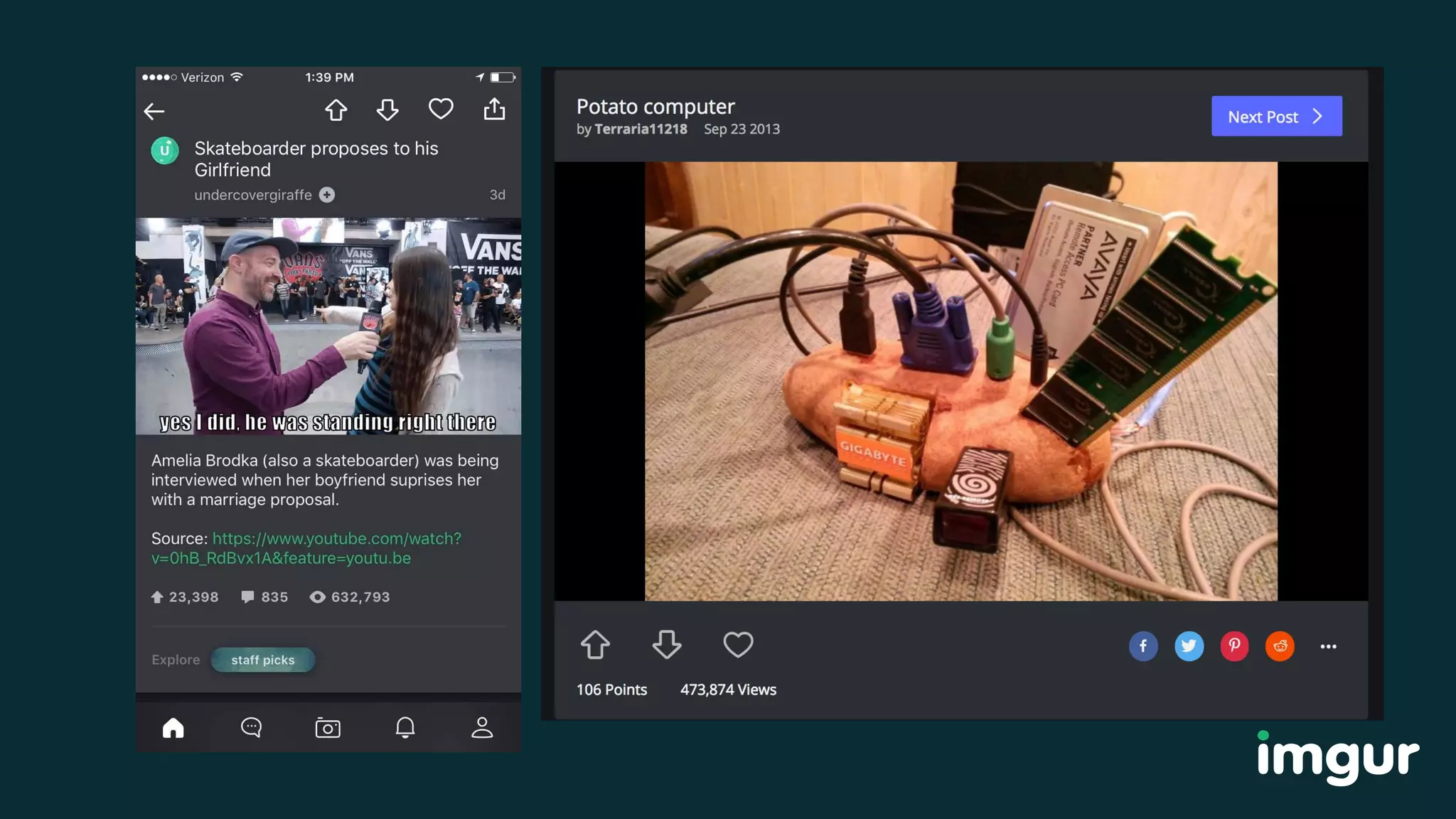The image size is (1456, 819).
Task: Go to Home tab in bottom bar
Action: click(x=173, y=727)
